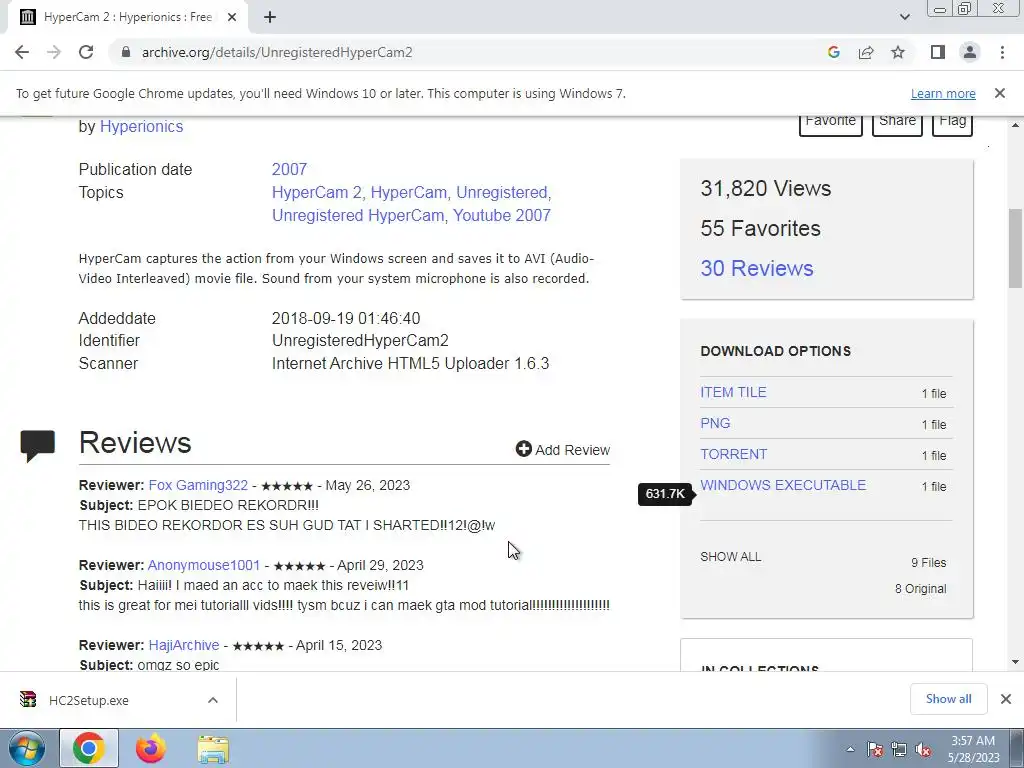Click the Action Center flag tray icon
The image size is (1024, 768).
tap(875, 749)
